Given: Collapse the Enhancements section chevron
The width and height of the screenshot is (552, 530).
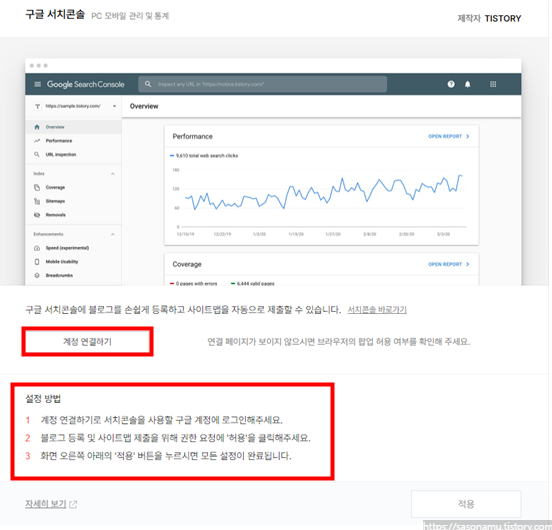Looking at the screenshot, I should 113,234.
